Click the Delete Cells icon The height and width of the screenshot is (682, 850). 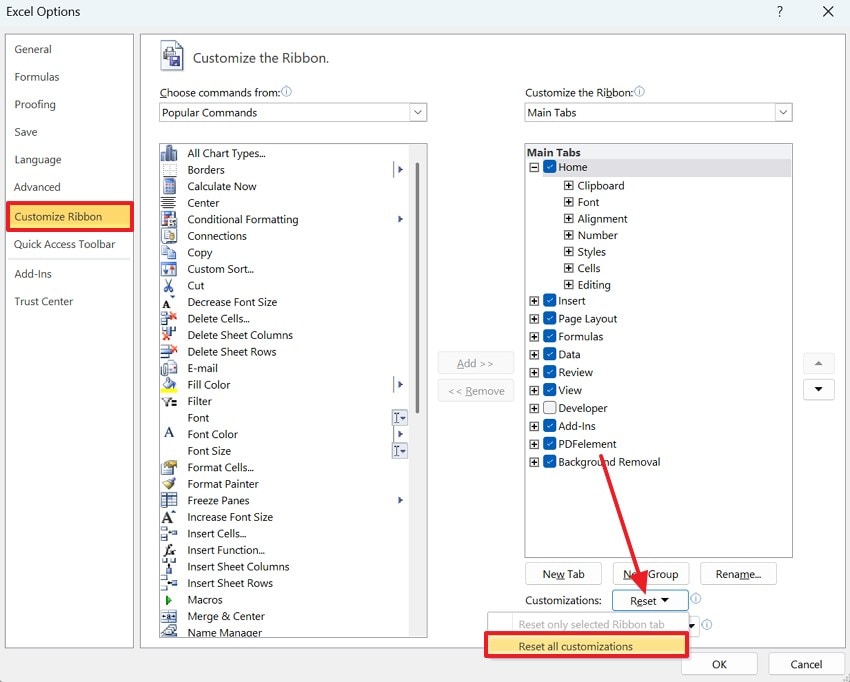(x=169, y=318)
